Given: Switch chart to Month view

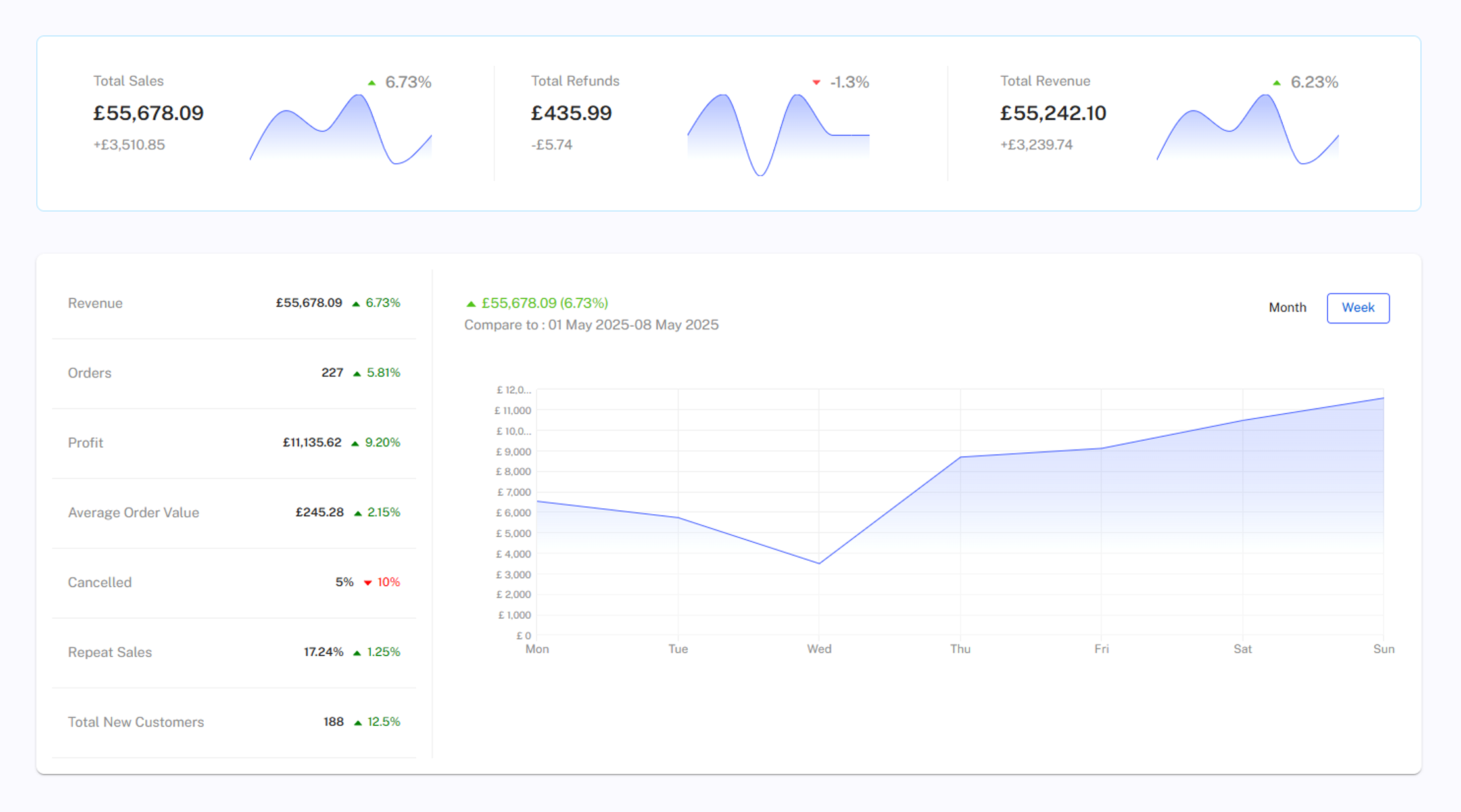Looking at the screenshot, I should click(1287, 308).
